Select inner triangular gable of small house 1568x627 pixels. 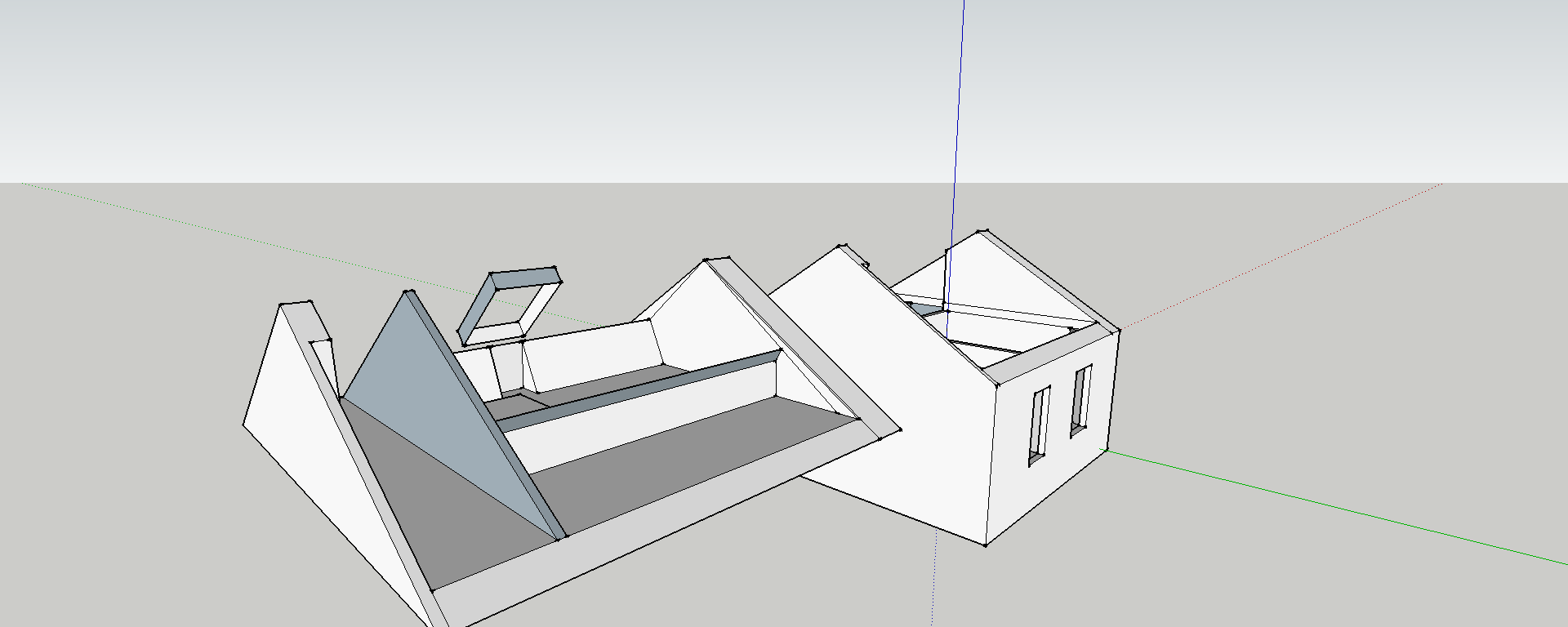(1013, 278)
